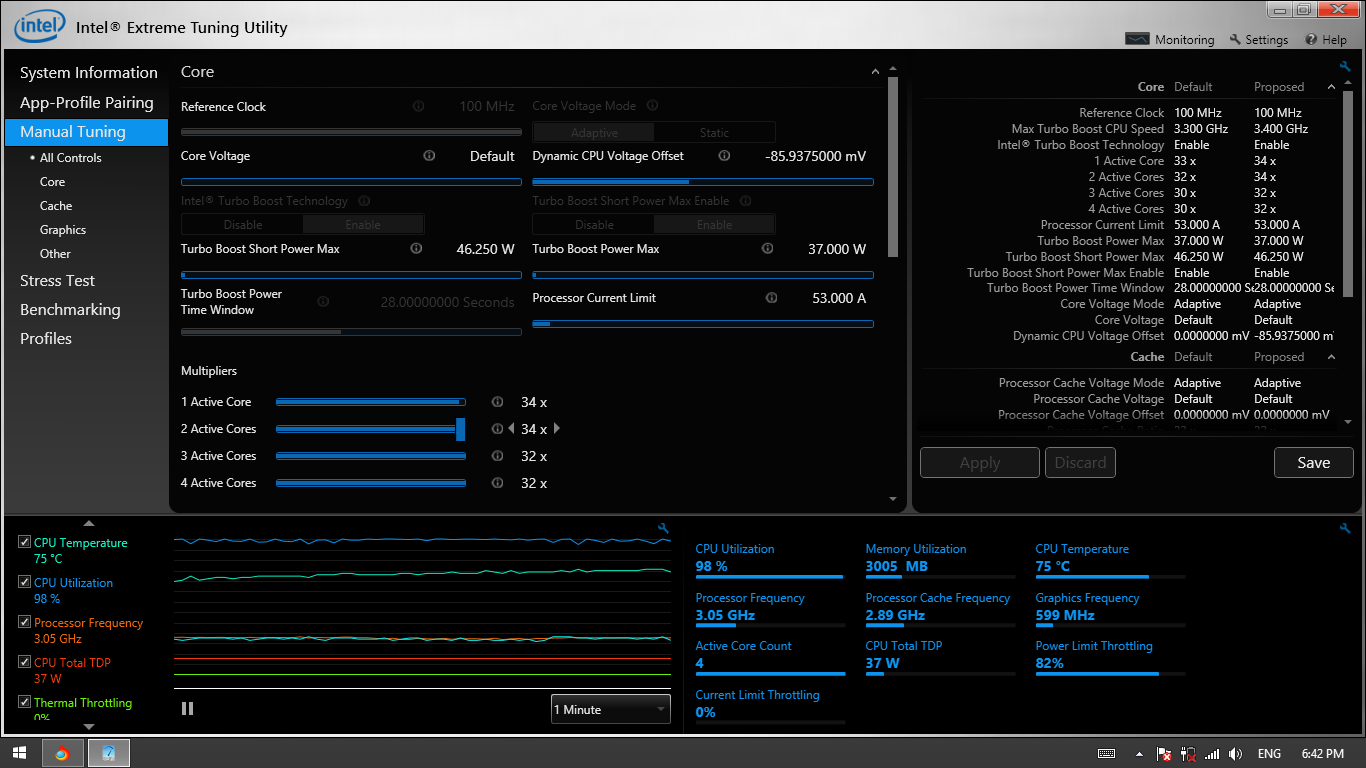The image size is (1366, 768).
Task: Click the info icon for 4 Active Cores
Action: click(x=497, y=482)
